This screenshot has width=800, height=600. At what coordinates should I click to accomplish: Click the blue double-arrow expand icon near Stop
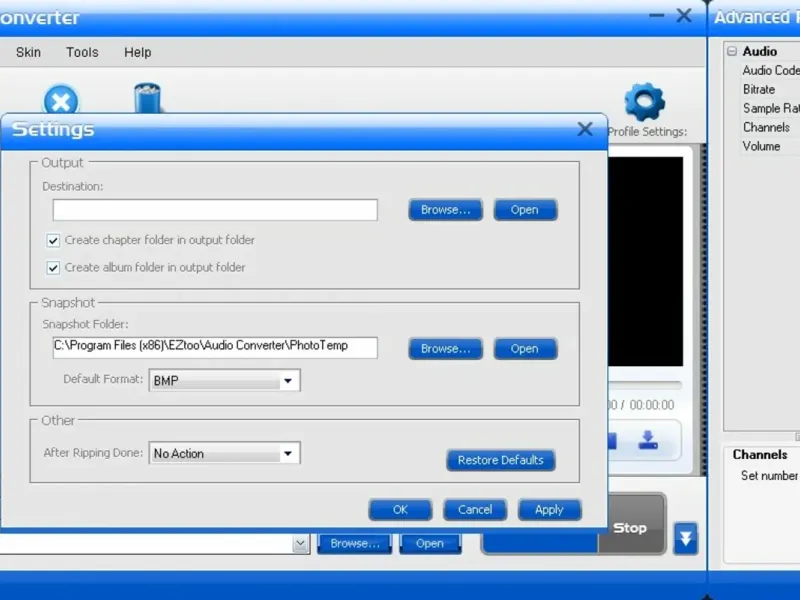coord(685,538)
